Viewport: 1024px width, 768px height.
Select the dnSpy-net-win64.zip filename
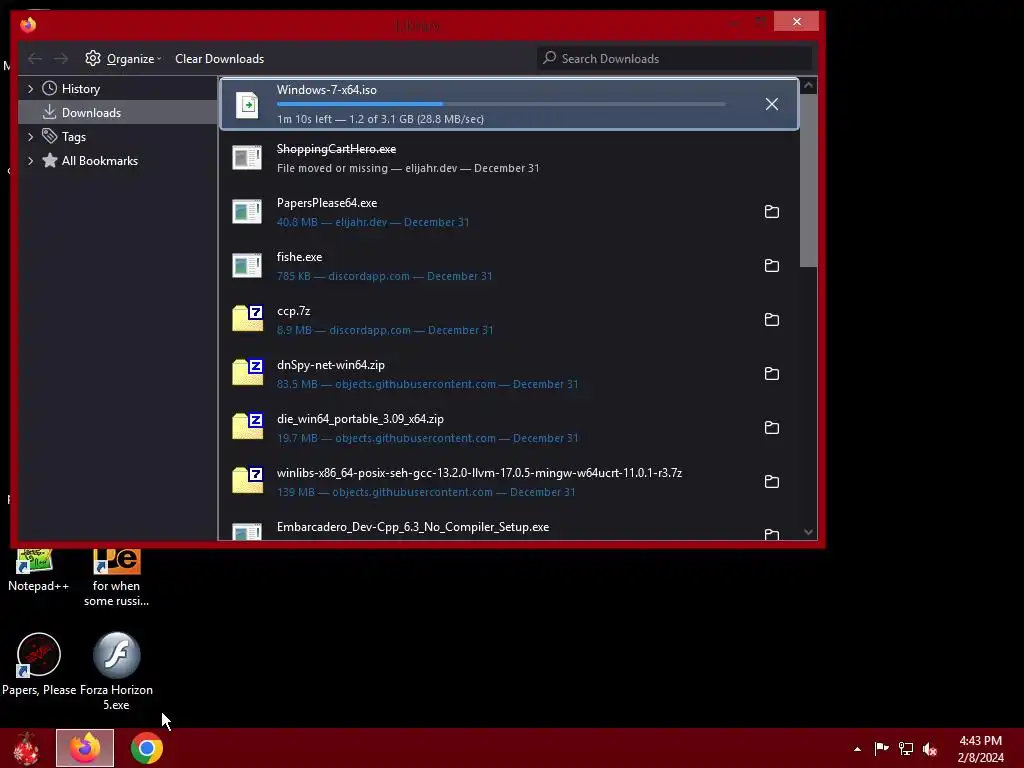point(330,365)
